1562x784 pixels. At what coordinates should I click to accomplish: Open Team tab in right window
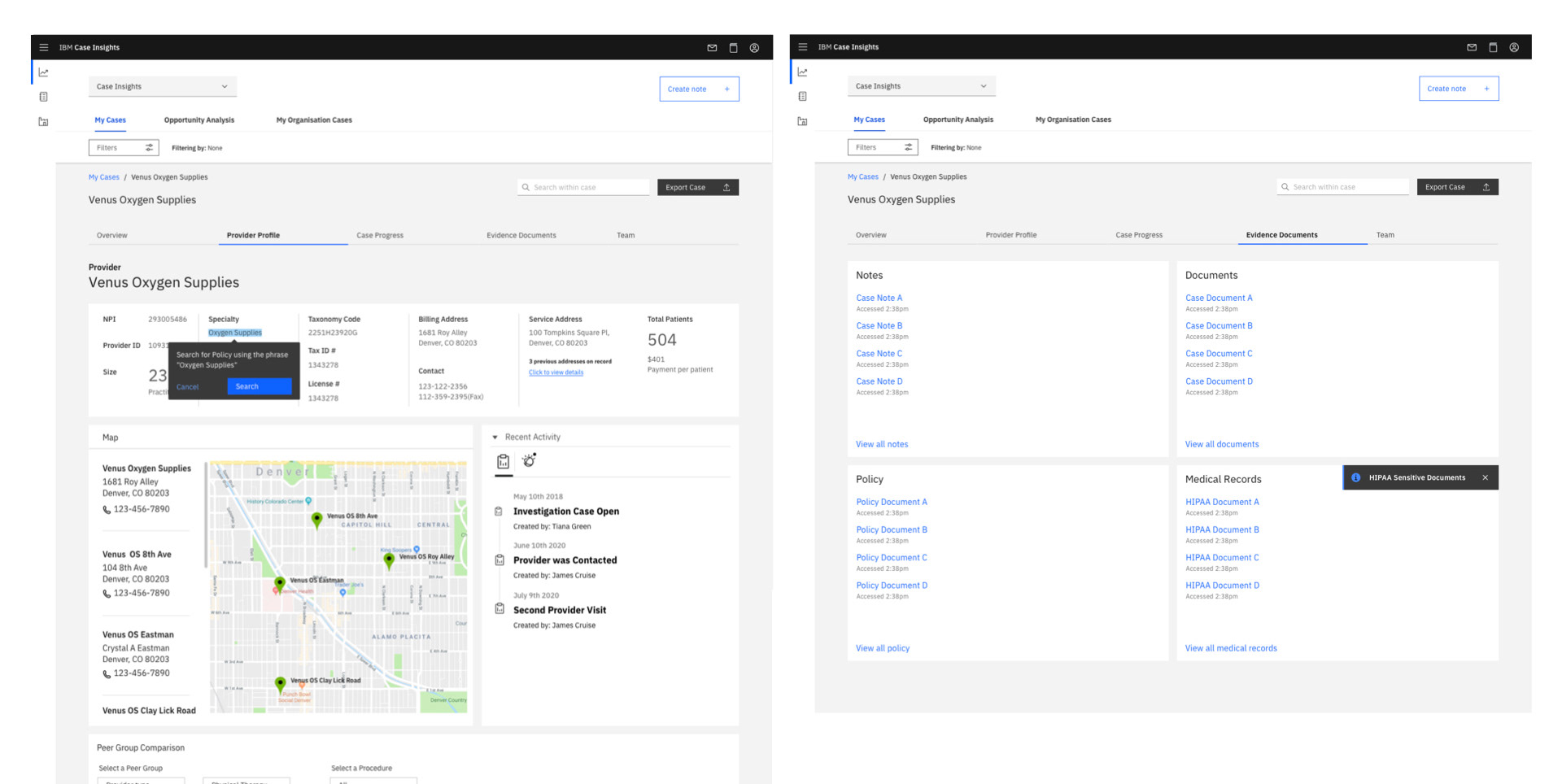point(1385,235)
